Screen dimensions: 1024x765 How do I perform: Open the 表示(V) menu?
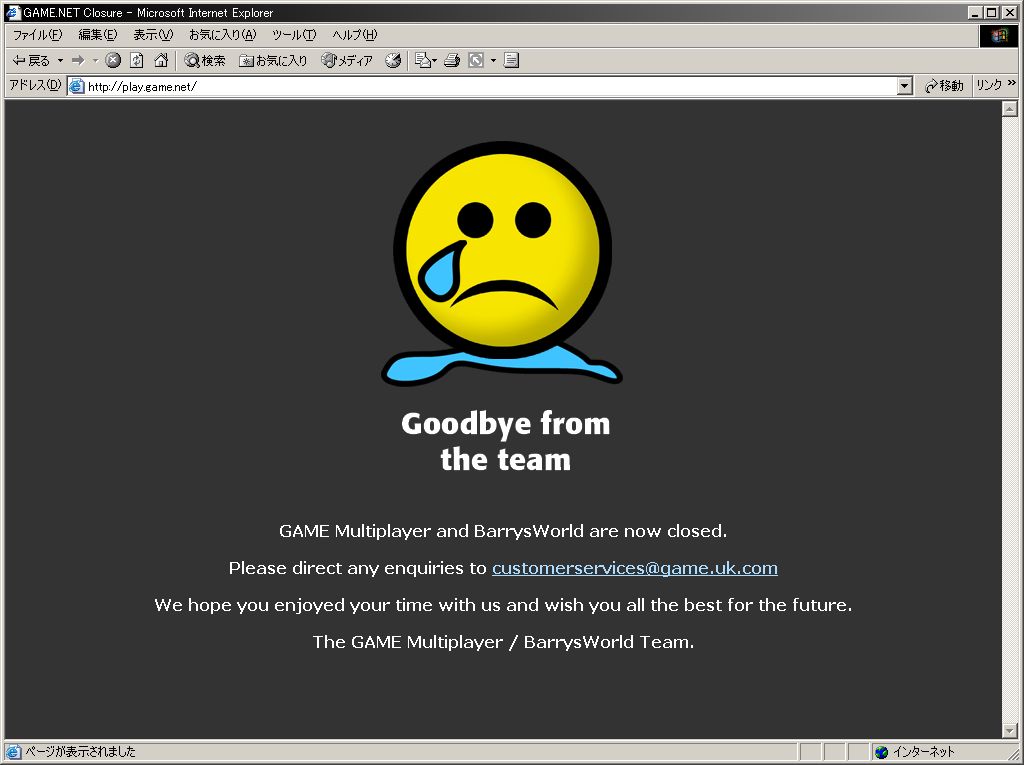coord(153,35)
